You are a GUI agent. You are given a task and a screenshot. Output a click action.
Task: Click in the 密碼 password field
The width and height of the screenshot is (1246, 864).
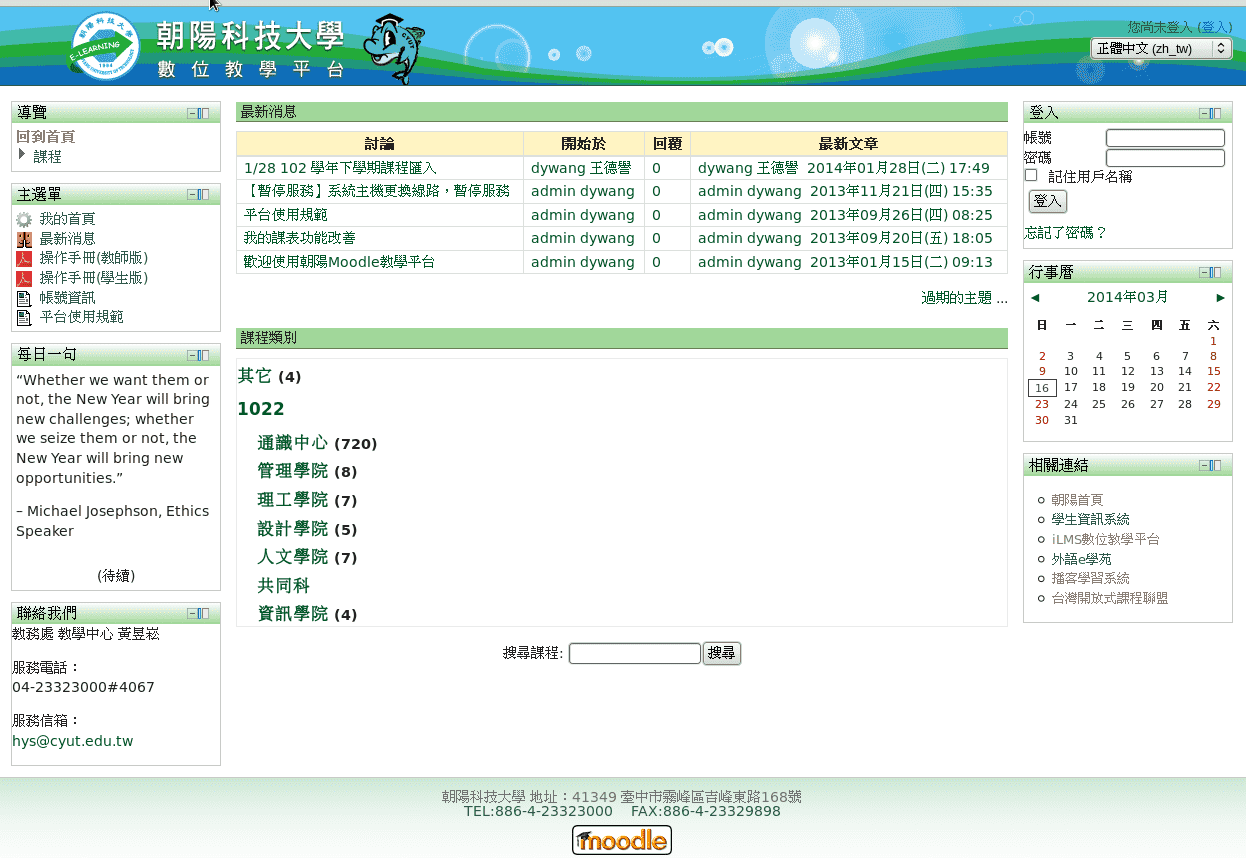pos(1165,158)
